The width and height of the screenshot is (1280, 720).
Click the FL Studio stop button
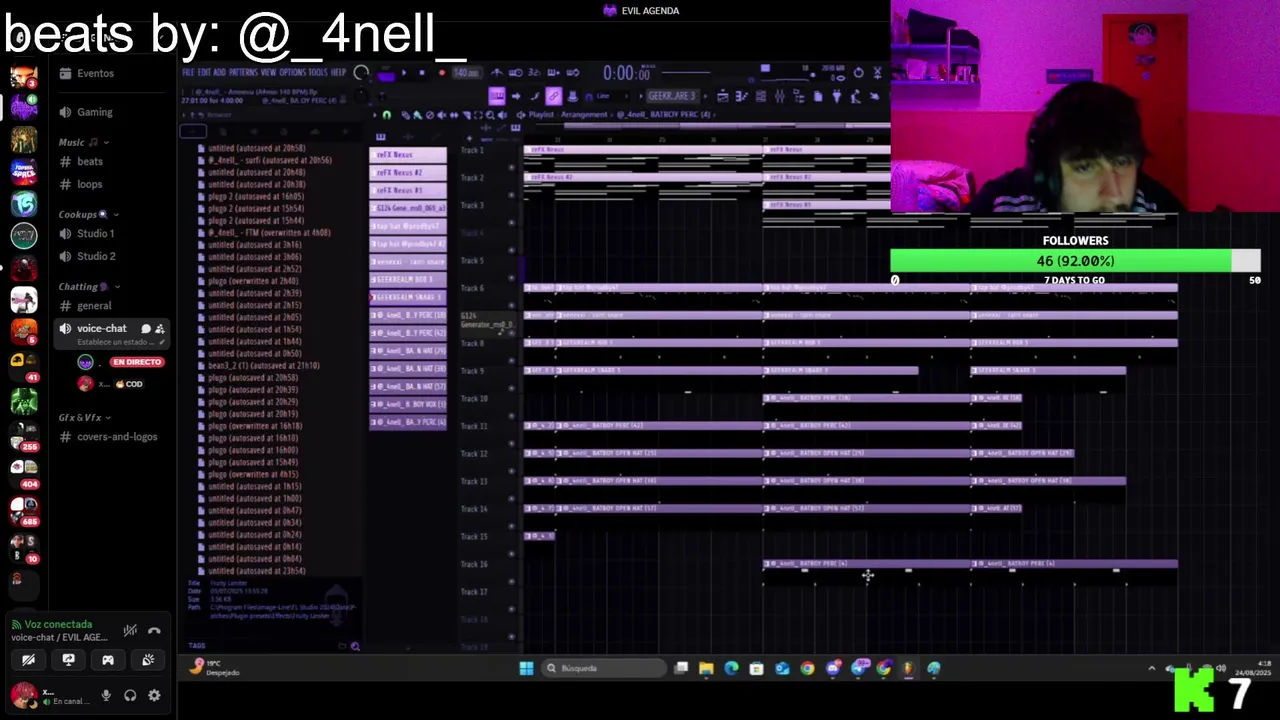coord(422,72)
